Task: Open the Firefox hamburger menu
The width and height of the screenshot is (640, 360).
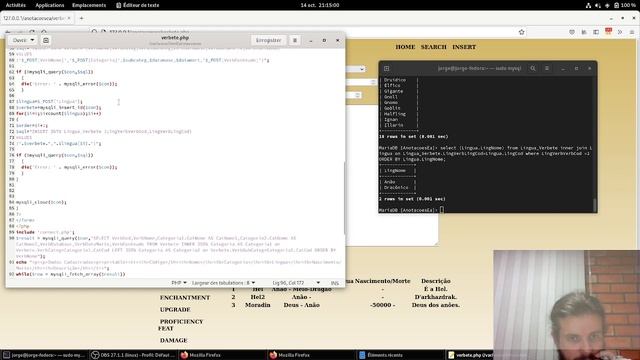Action: [631, 32]
